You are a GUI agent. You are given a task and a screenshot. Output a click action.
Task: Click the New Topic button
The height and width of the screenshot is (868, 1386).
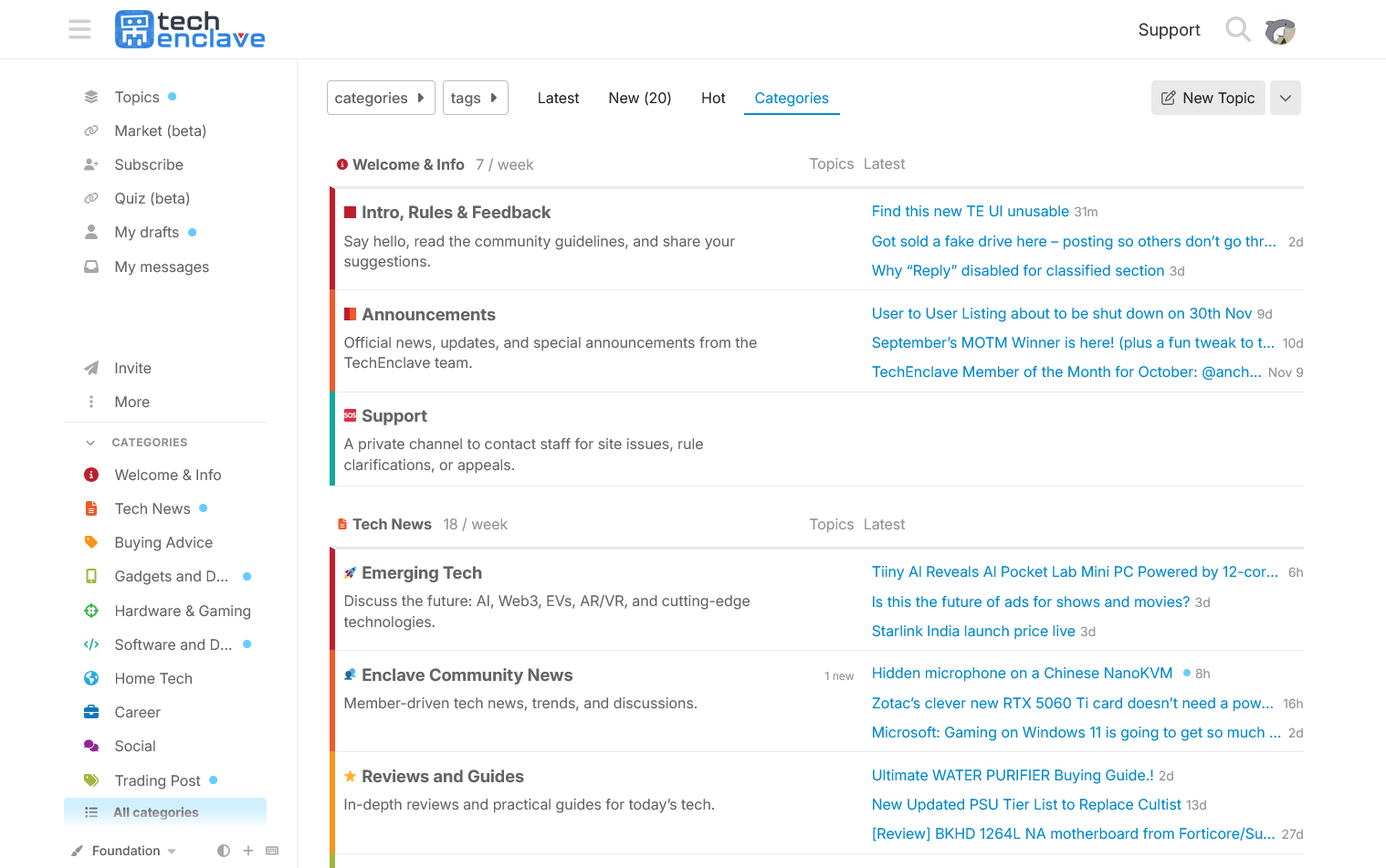click(x=1207, y=98)
